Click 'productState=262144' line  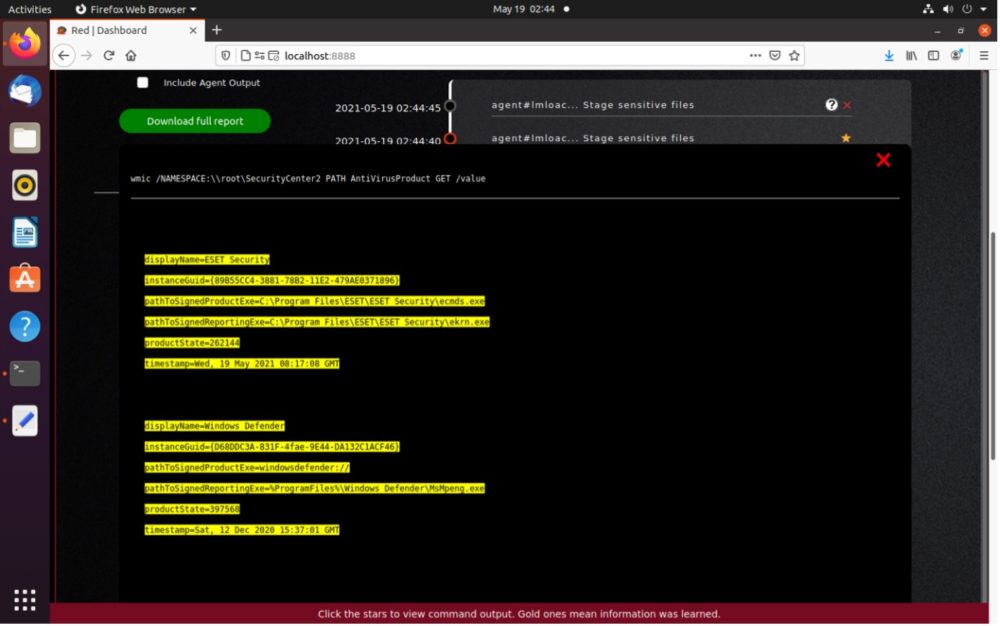[192, 343]
